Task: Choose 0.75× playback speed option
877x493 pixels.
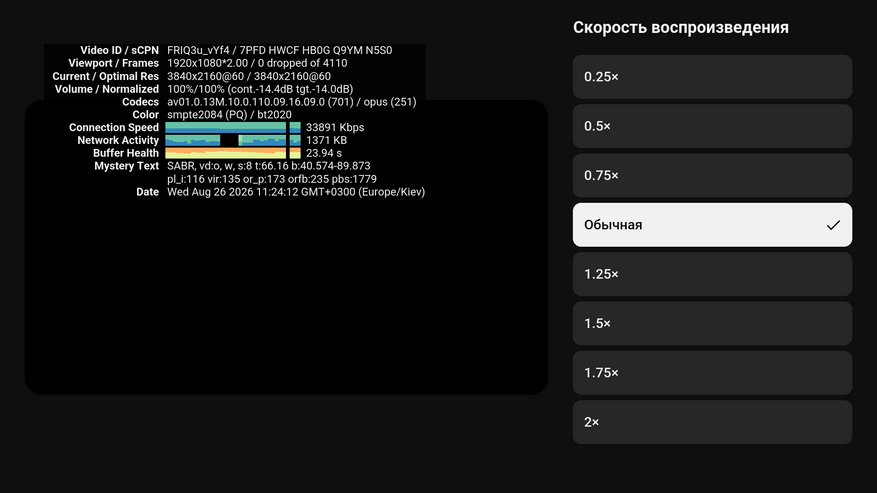Action: [712, 175]
